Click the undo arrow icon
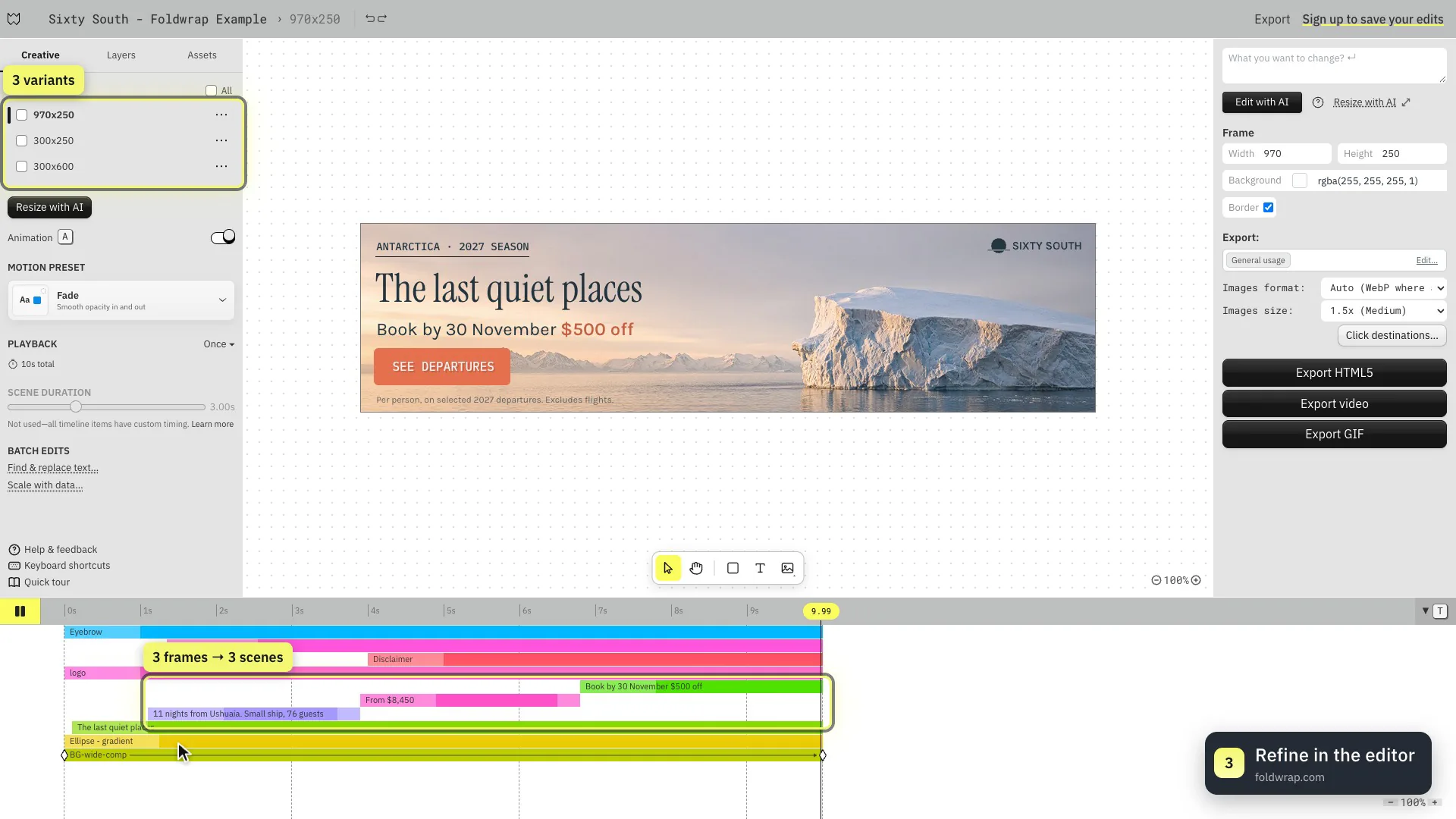Screen dimensions: 1456x819 370,18
